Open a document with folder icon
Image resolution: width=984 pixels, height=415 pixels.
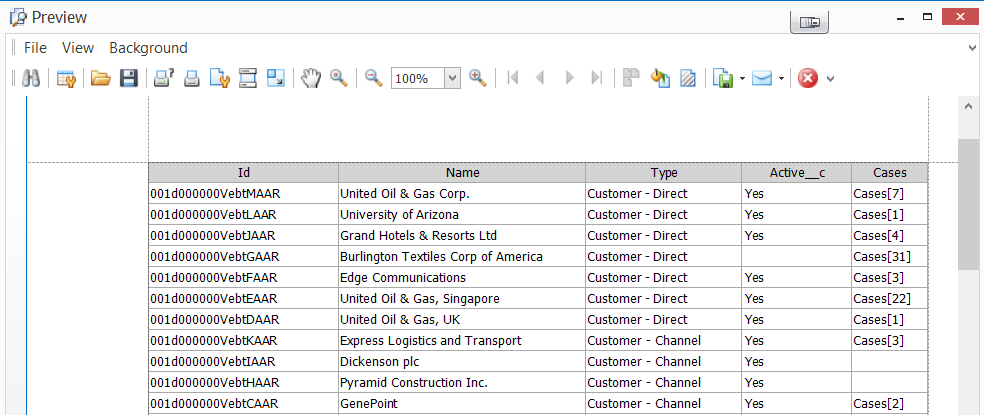(100, 78)
